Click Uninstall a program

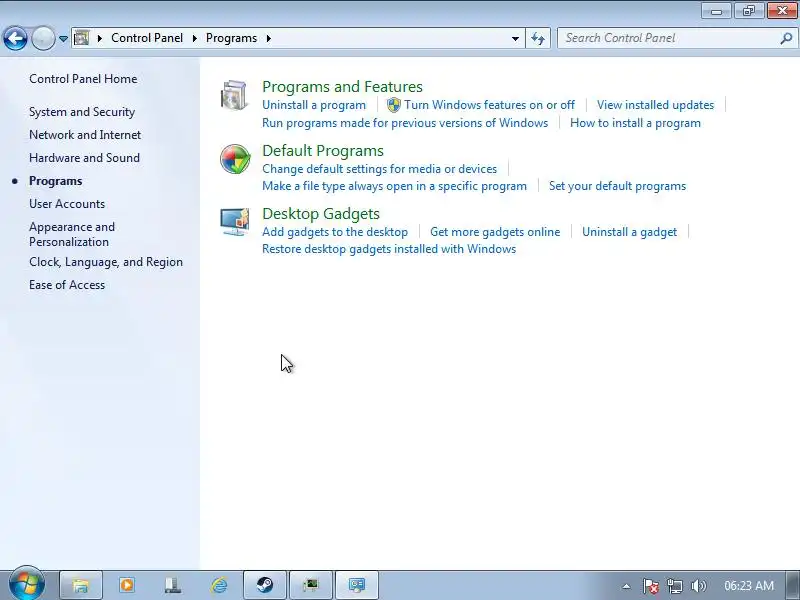click(x=314, y=105)
